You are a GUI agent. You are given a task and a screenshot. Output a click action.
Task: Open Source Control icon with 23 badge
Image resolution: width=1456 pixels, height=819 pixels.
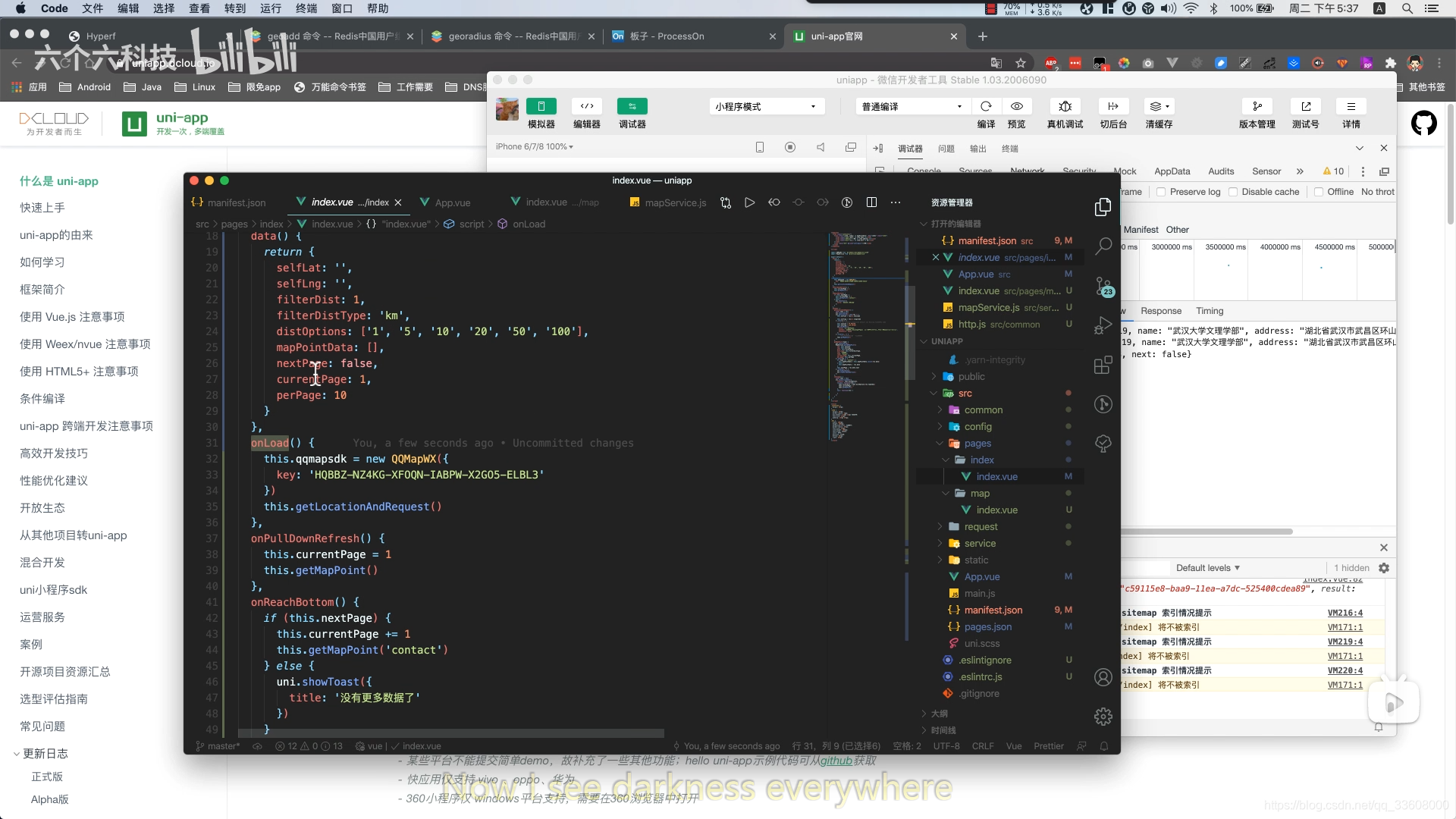[1103, 287]
